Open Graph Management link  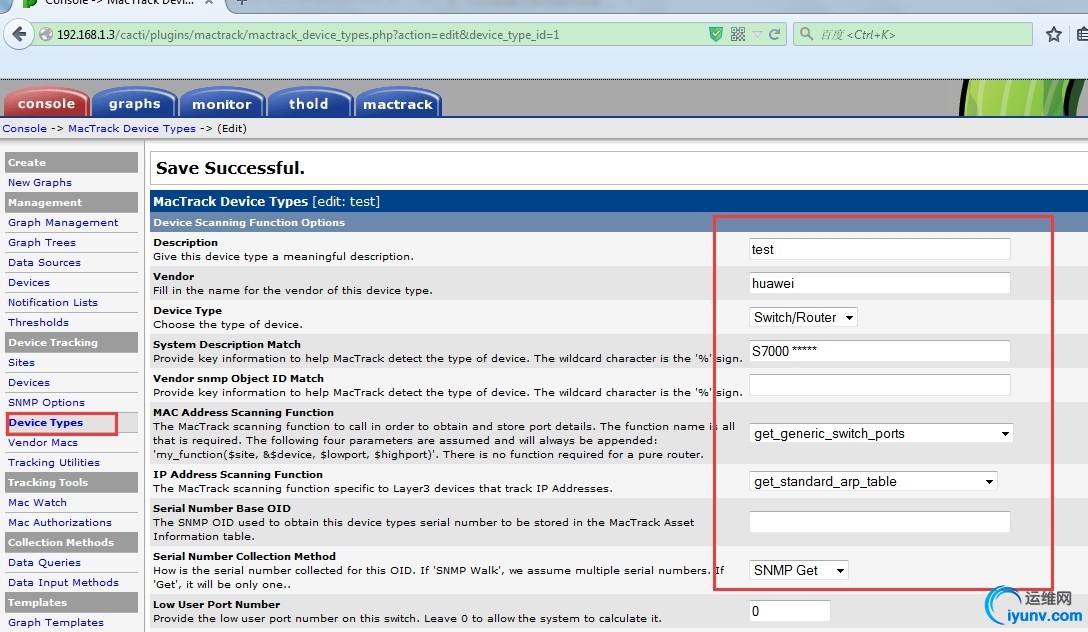[63, 223]
